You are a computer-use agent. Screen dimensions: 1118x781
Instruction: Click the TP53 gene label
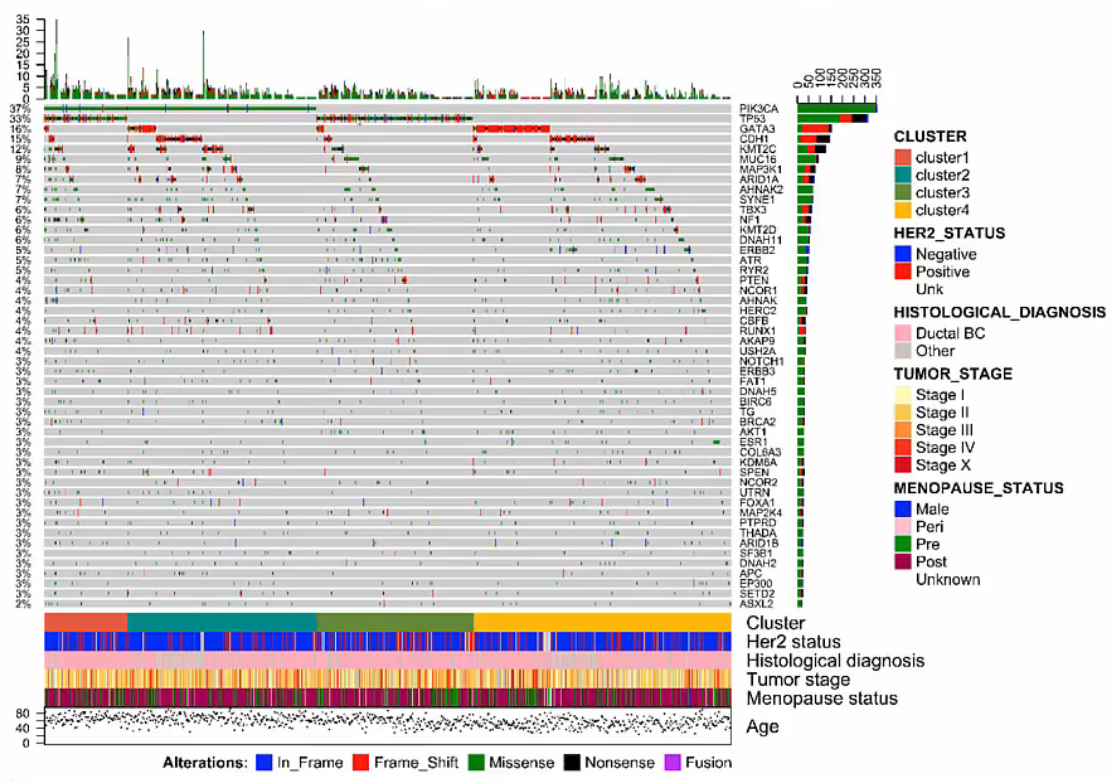click(x=752, y=119)
